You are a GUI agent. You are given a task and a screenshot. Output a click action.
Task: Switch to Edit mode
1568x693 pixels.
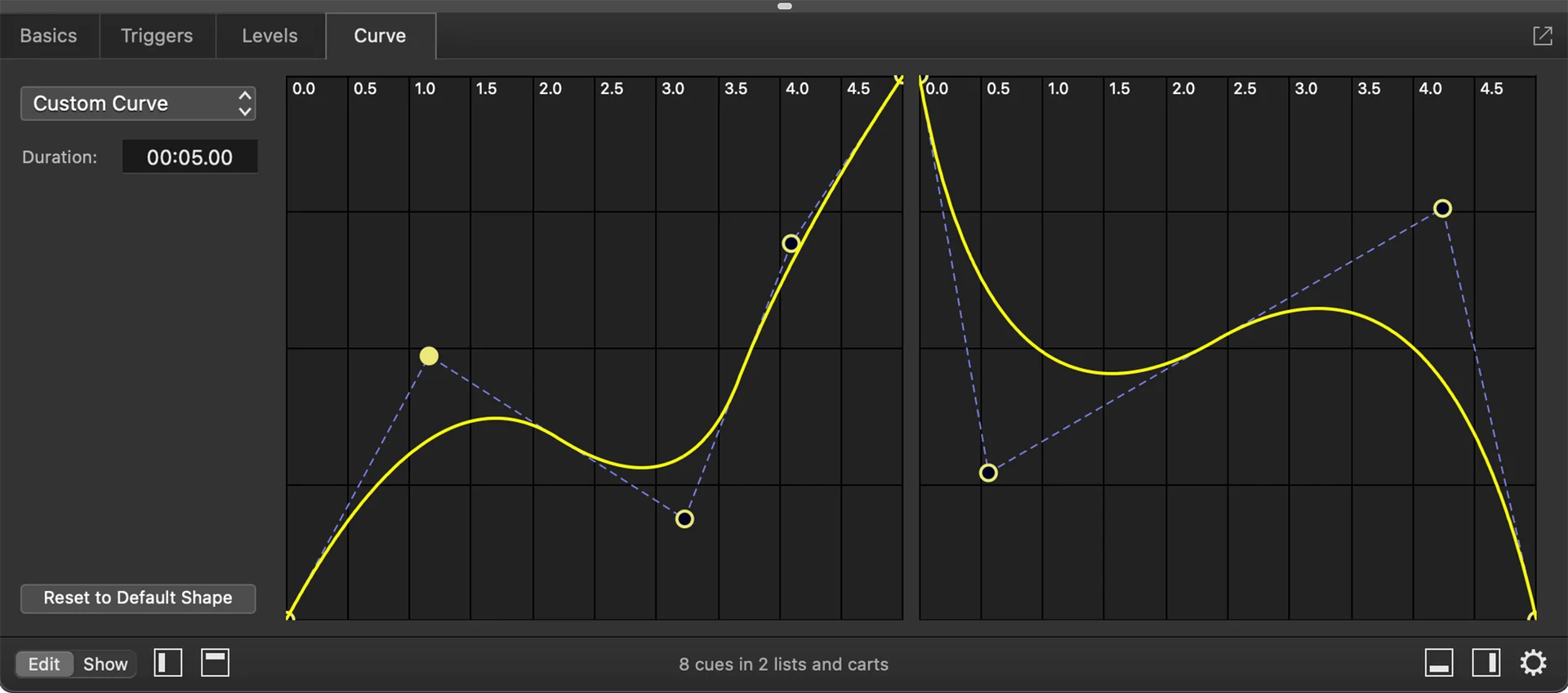coord(44,664)
